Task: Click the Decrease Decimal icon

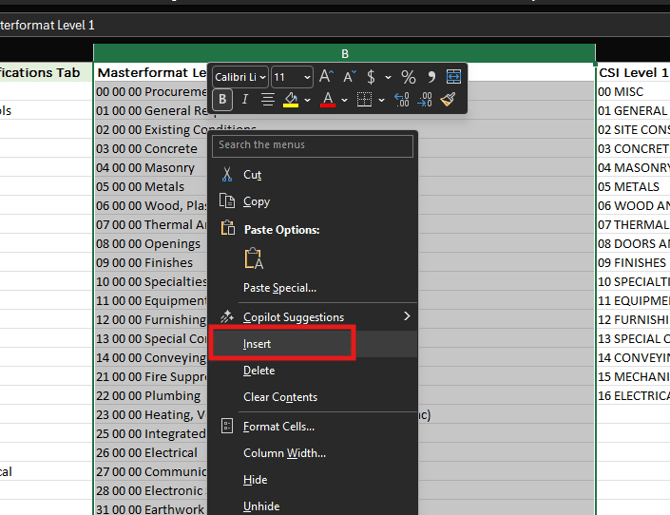Action: coord(425,100)
